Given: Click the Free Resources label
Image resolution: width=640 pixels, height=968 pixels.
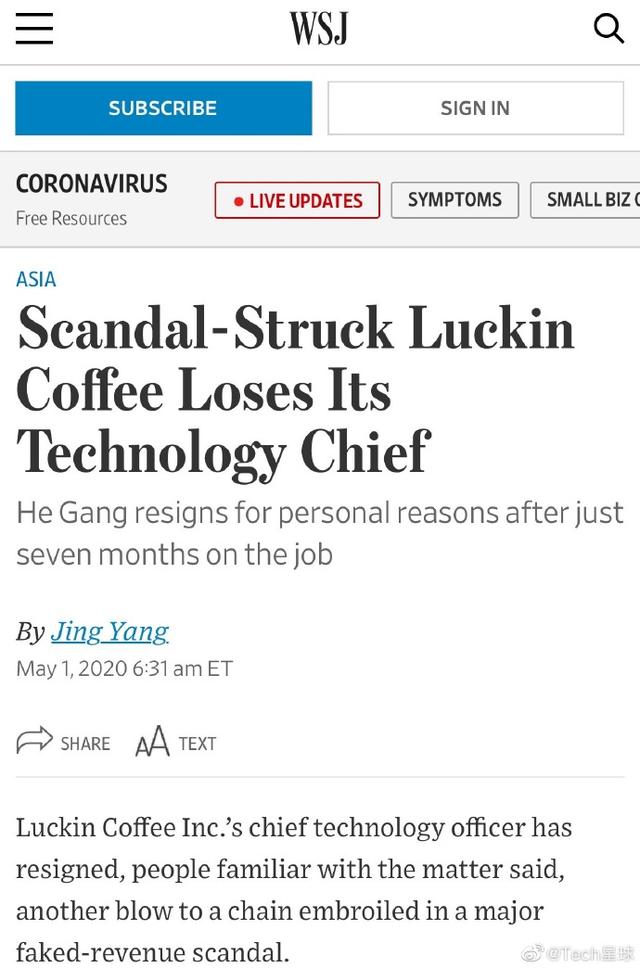Looking at the screenshot, I should 71,218.
